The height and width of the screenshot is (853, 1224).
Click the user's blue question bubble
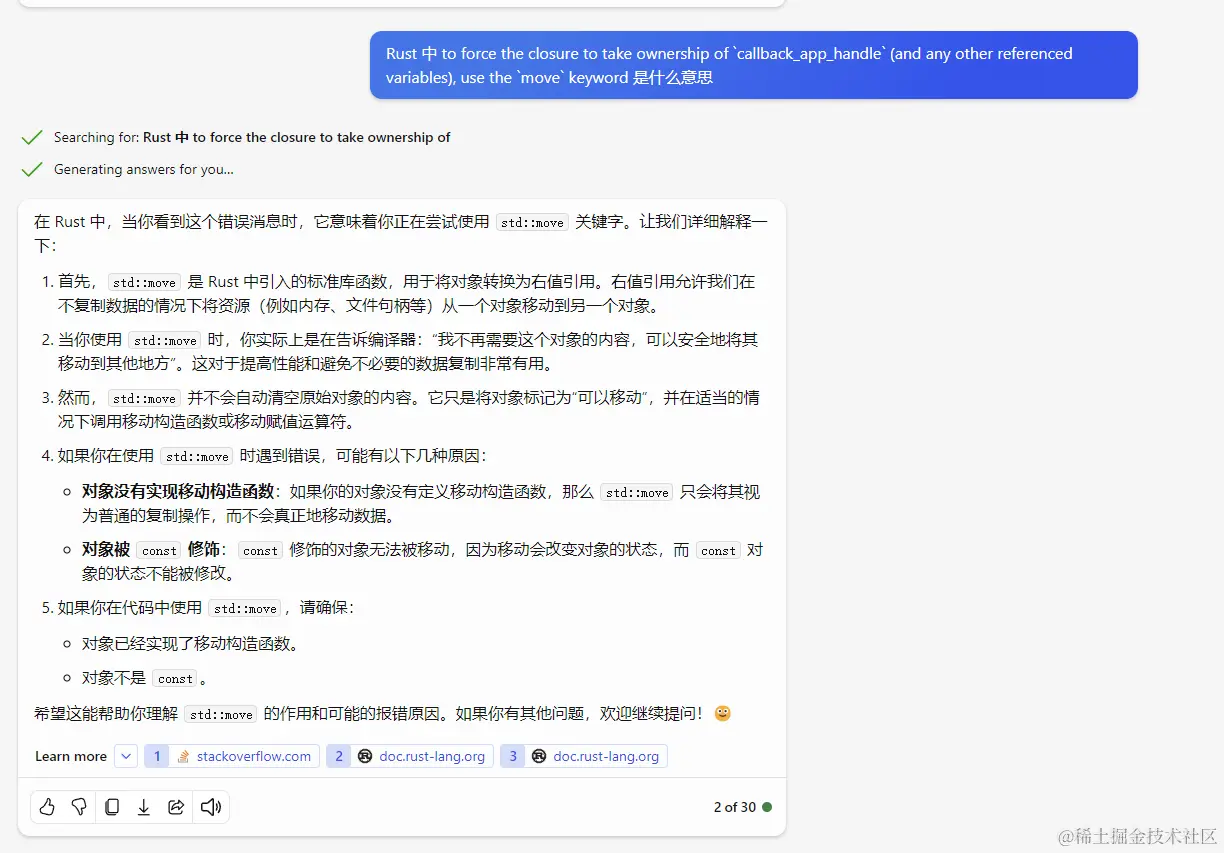[x=754, y=64]
